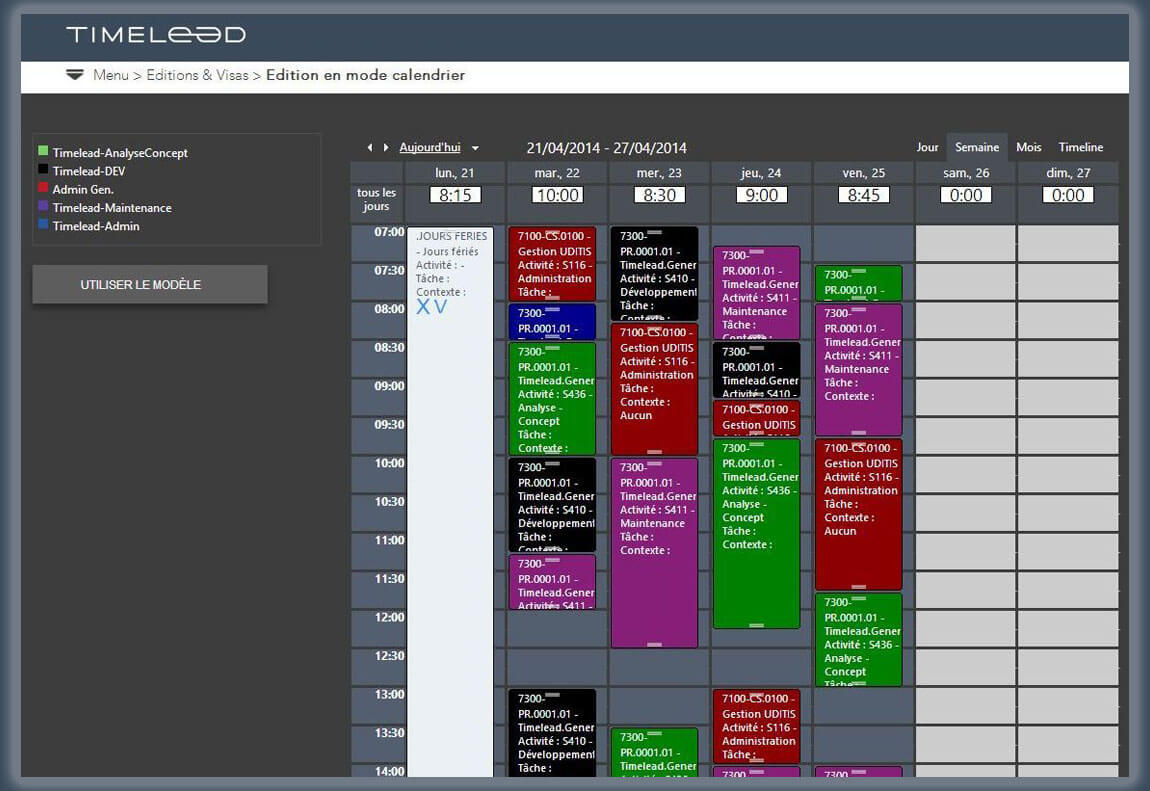The height and width of the screenshot is (791, 1150).
Task: Switch to Mois view
Action: [1028, 147]
